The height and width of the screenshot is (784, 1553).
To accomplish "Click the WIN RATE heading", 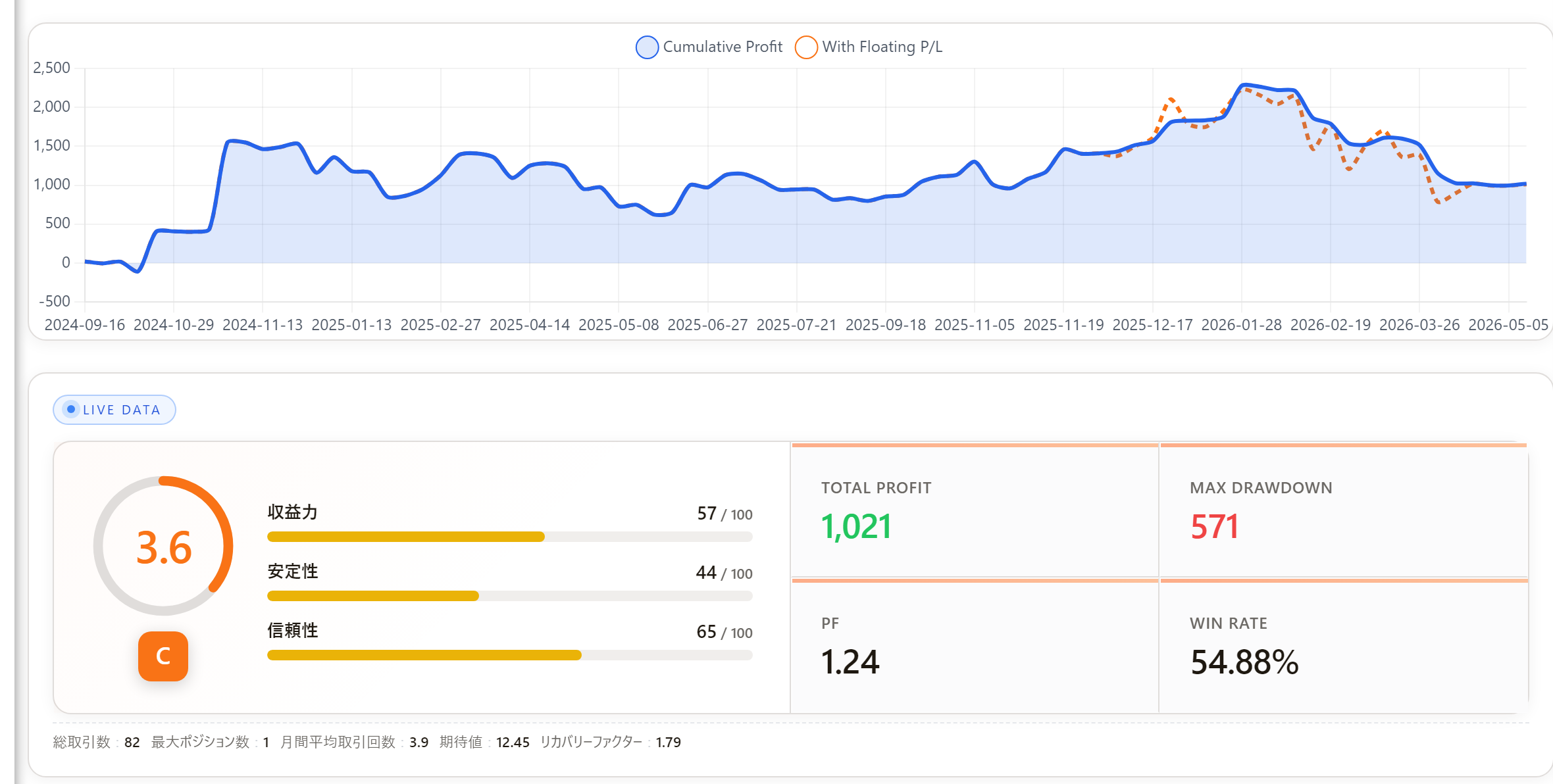I will (1228, 624).
